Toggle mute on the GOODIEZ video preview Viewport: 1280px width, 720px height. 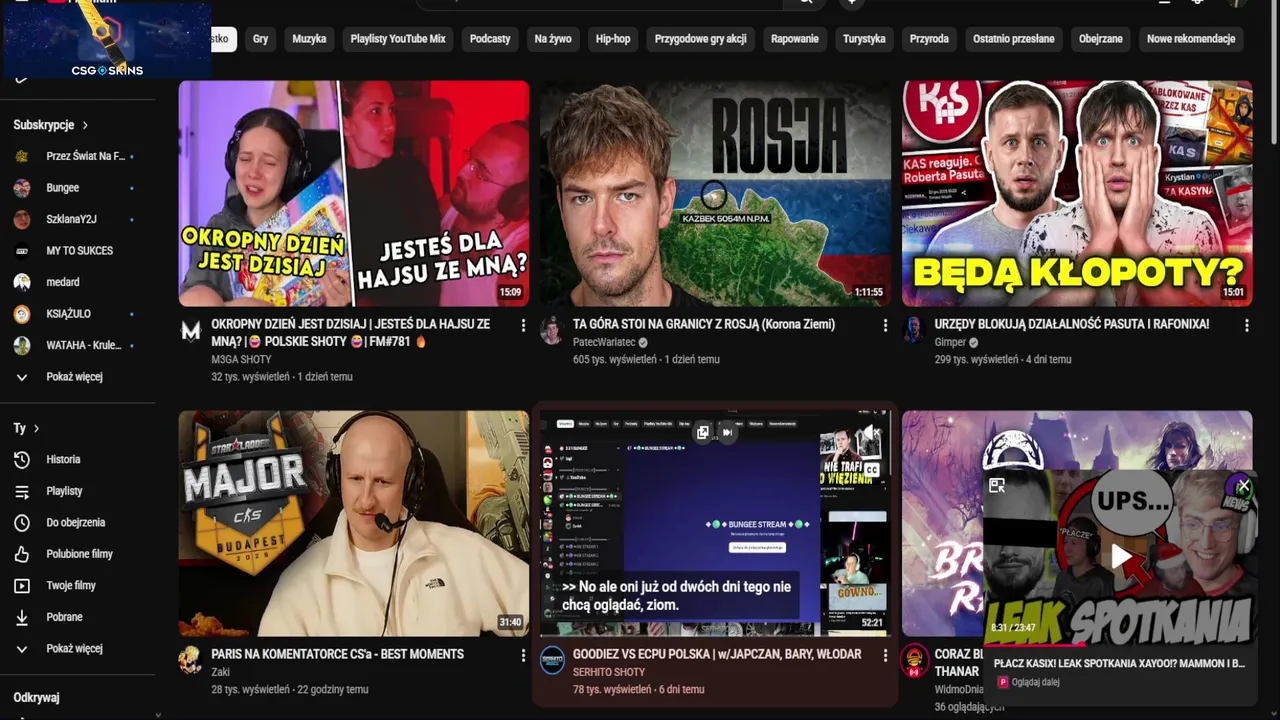point(871,432)
